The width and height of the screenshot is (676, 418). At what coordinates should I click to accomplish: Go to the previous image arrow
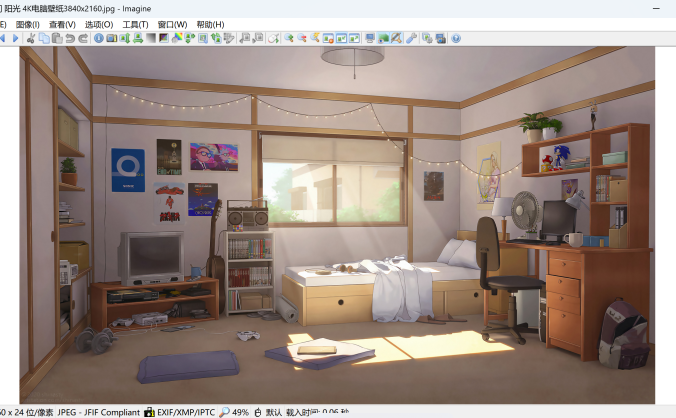click(2, 38)
